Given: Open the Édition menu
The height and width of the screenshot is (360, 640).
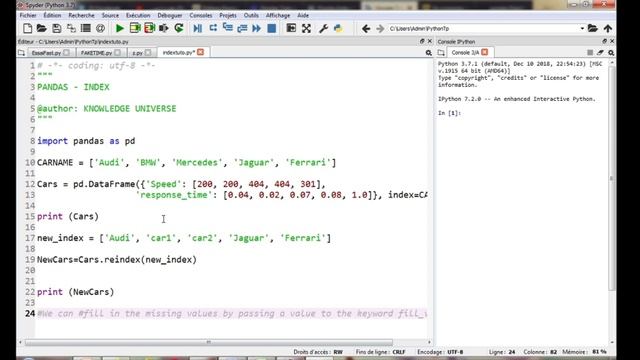Looking at the screenshot, I should pyautogui.click(x=52, y=16).
